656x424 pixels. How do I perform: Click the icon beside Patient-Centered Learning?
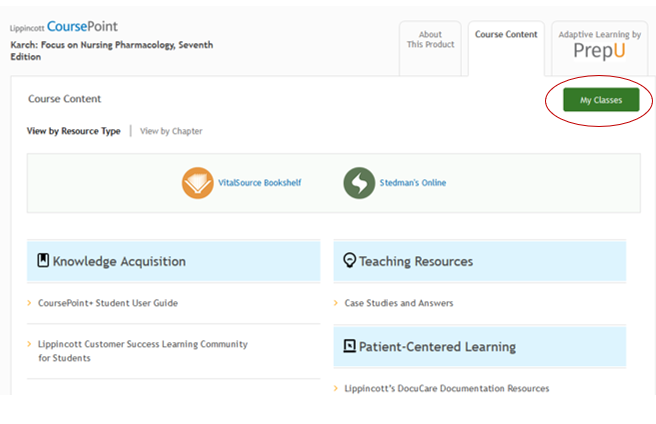(x=349, y=347)
